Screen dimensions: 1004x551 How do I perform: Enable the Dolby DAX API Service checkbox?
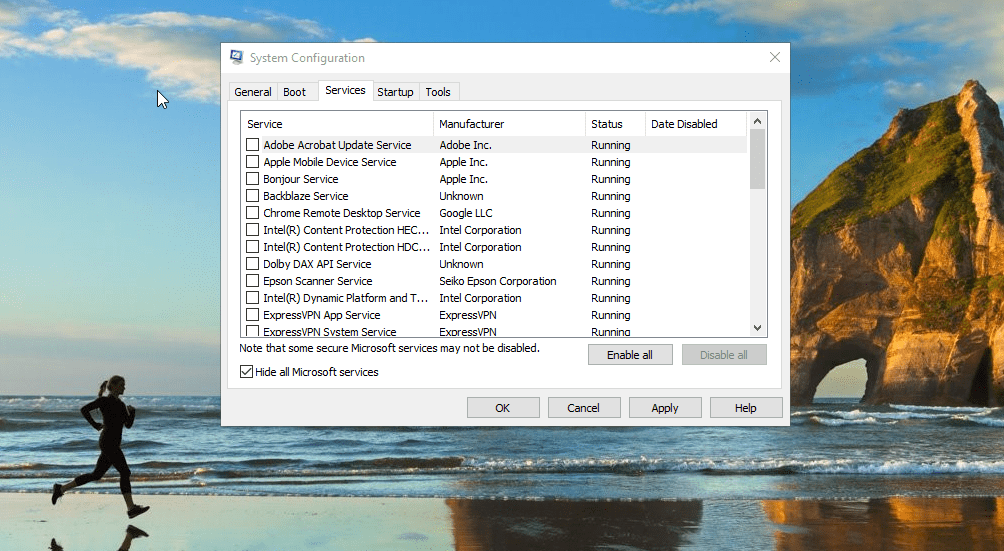pos(253,264)
